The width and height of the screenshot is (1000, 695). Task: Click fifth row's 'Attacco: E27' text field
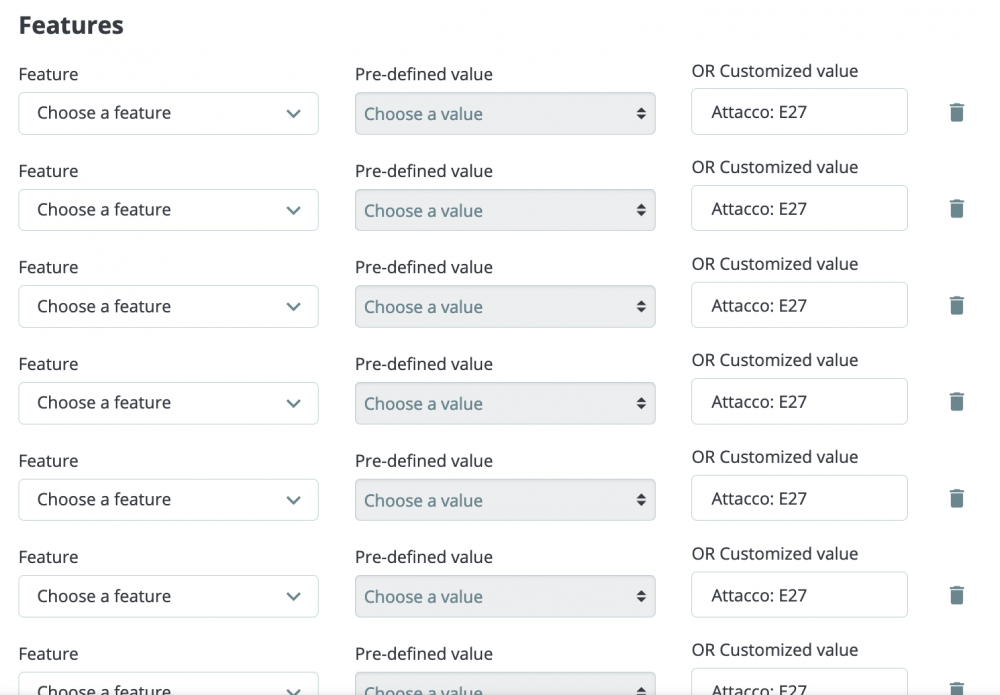coord(799,498)
